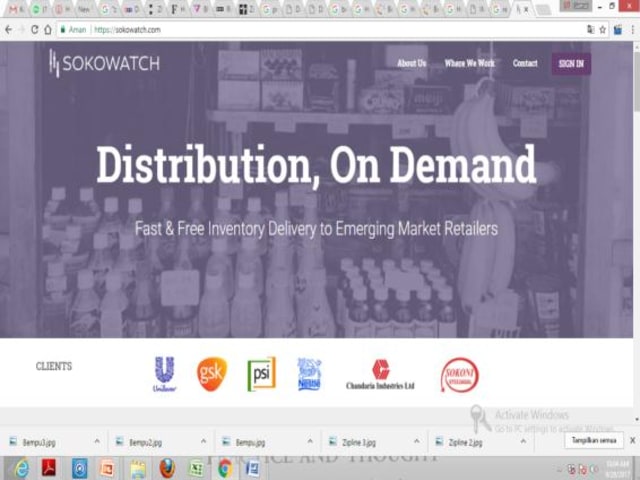Image resolution: width=640 pixels, height=480 pixels.
Task: Click the blue extension icon beside the star
Action: (x=618, y=29)
